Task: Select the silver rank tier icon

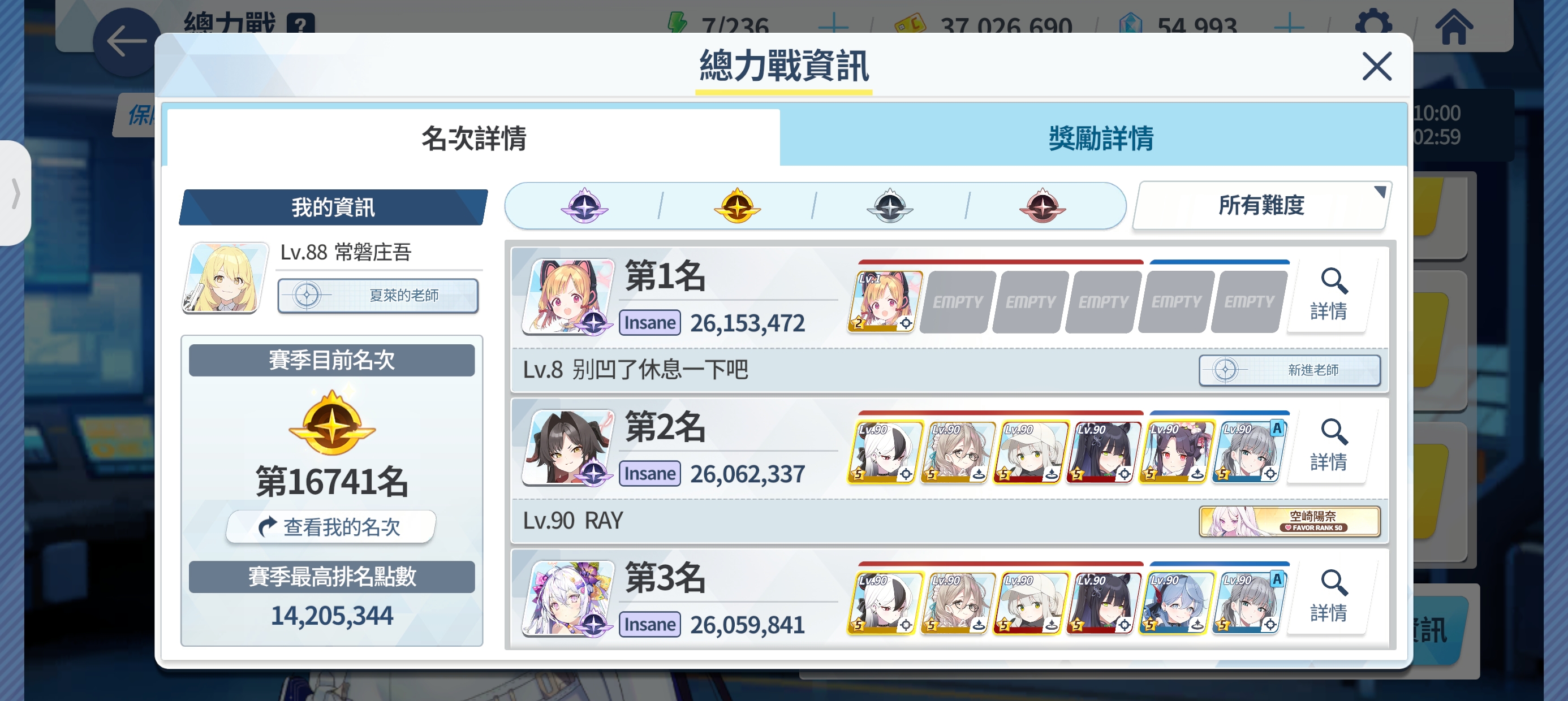Action: coord(890,206)
